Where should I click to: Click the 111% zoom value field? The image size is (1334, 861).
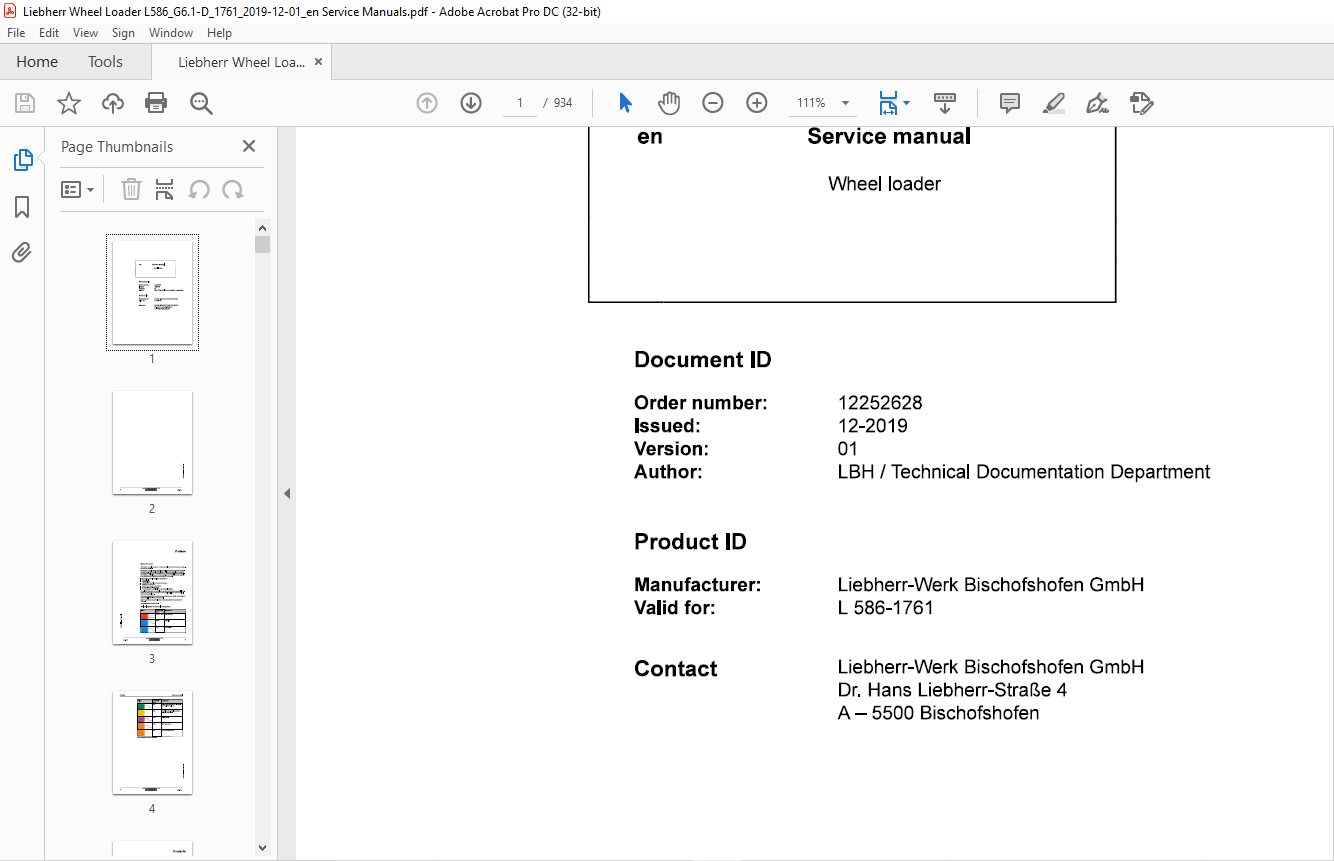click(x=811, y=103)
